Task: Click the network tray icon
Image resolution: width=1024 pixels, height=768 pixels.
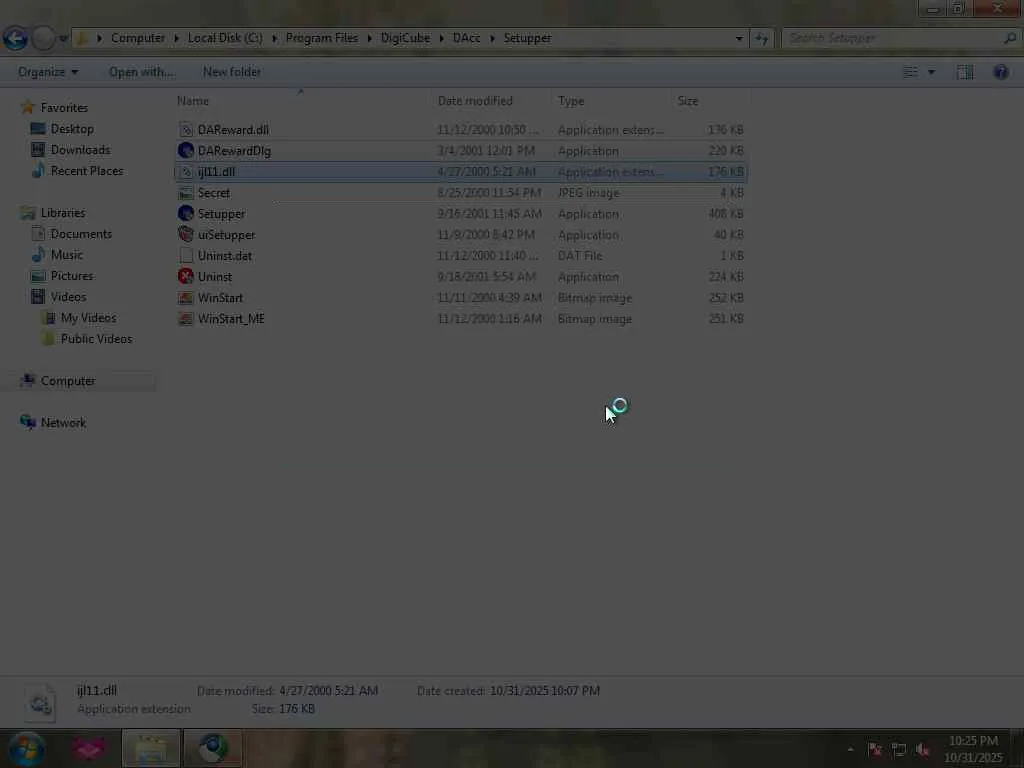Action: point(899,749)
